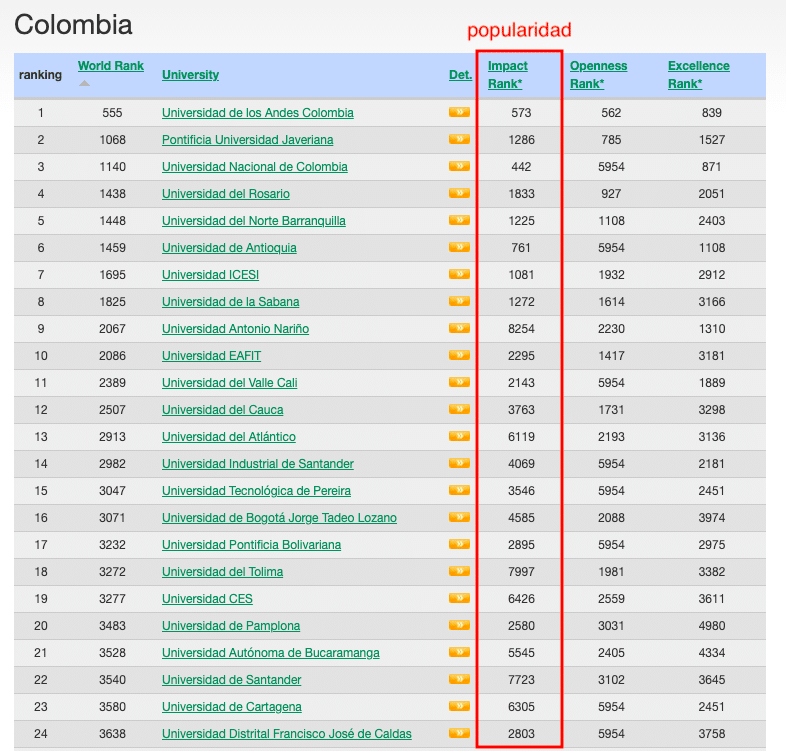The image size is (786, 751).
Task: Sort table by World Rank column
Action: pos(111,66)
